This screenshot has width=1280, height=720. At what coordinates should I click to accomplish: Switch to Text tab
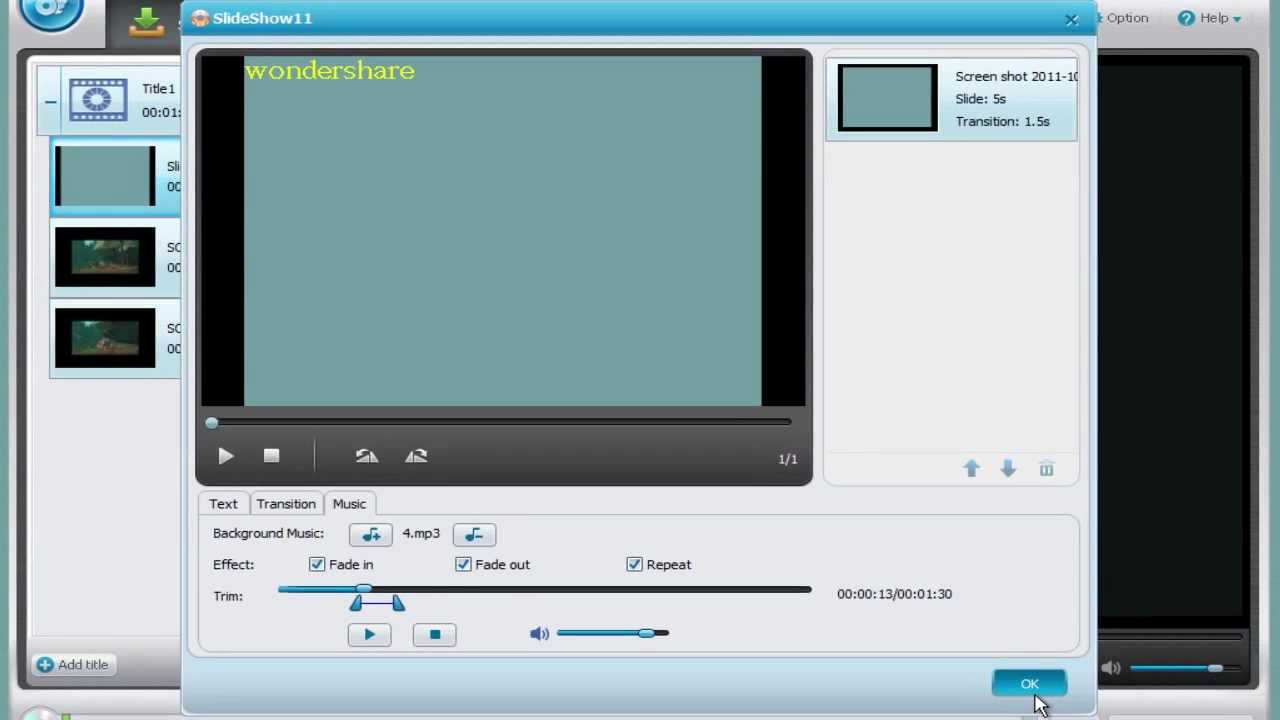click(223, 504)
